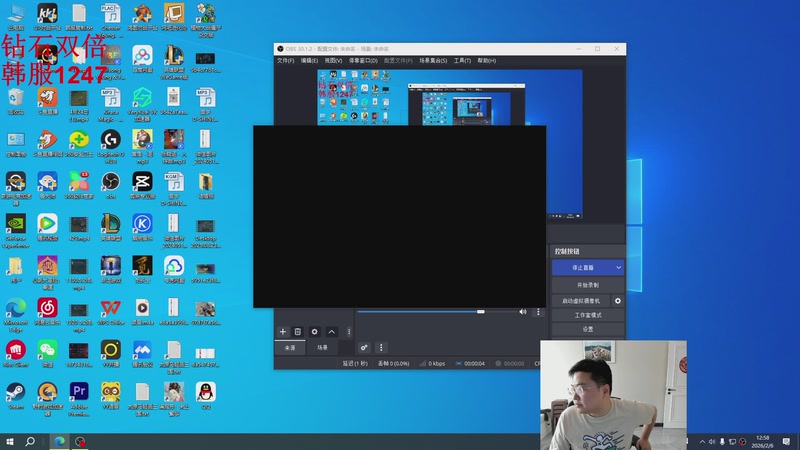Open advanced audio properties gears icon
Image resolution: width=800 pixels, height=450 pixels.
pyautogui.click(x=364, y=347)
